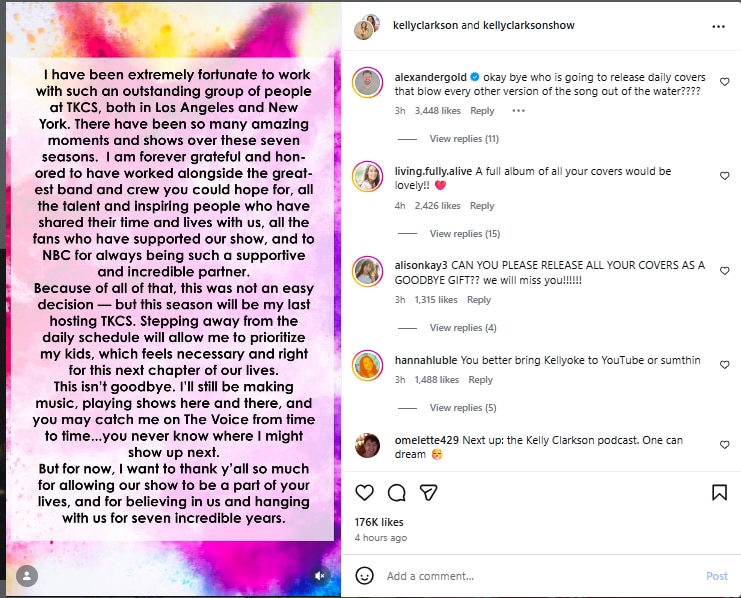
Task: Expand the 11 replies under alexandergold's comment
Action: tap(463, 138)
